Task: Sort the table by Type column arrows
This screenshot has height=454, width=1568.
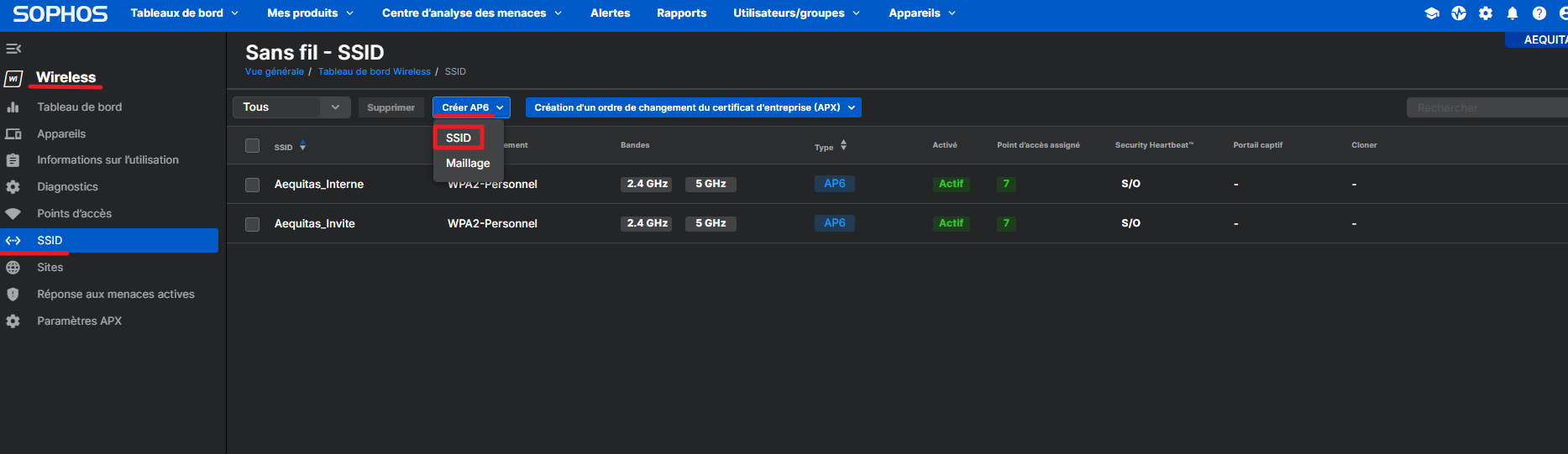Action: tap(843, 145)
